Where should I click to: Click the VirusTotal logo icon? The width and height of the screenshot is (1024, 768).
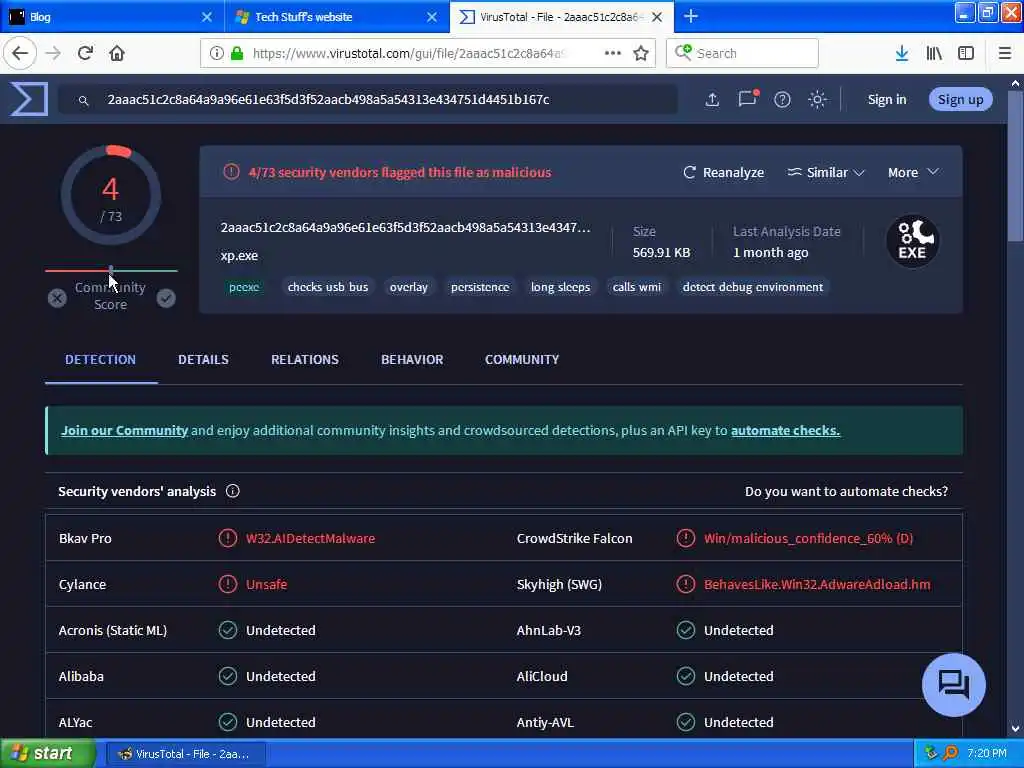[29, 99]
